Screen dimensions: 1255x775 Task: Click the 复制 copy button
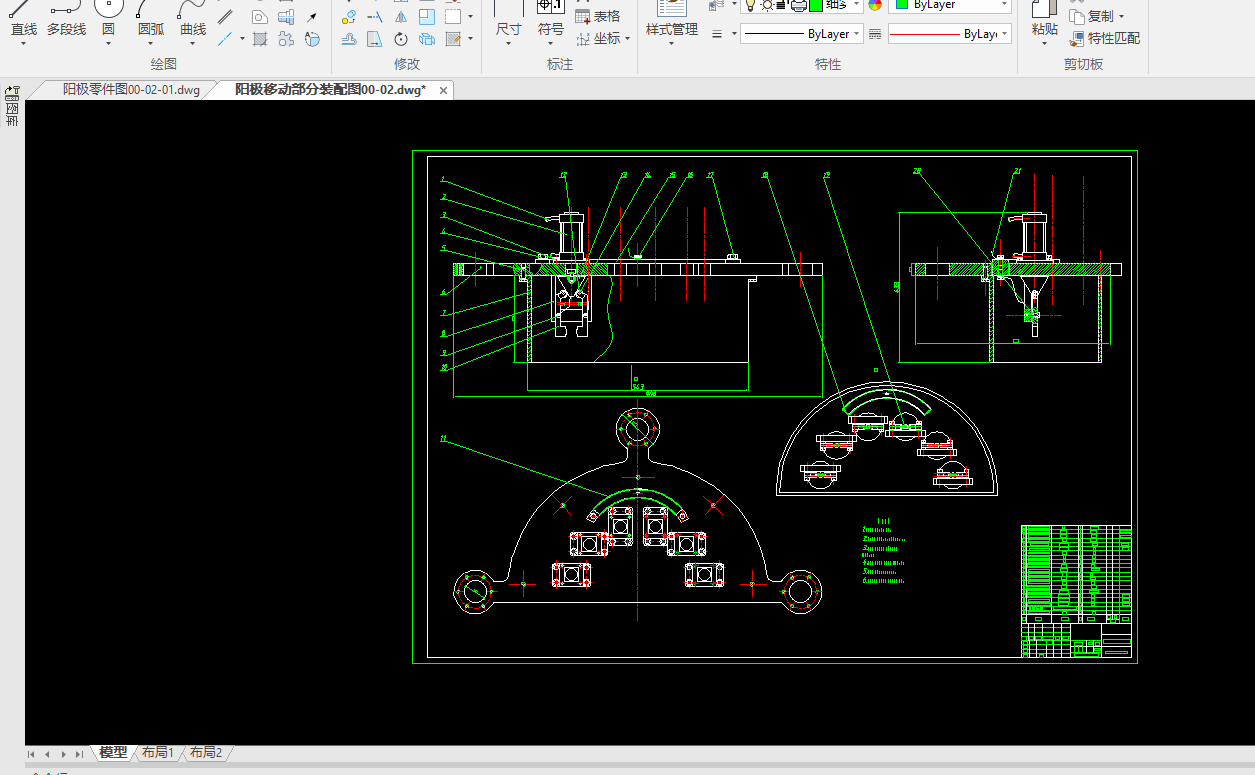[x=1099, y=16]
